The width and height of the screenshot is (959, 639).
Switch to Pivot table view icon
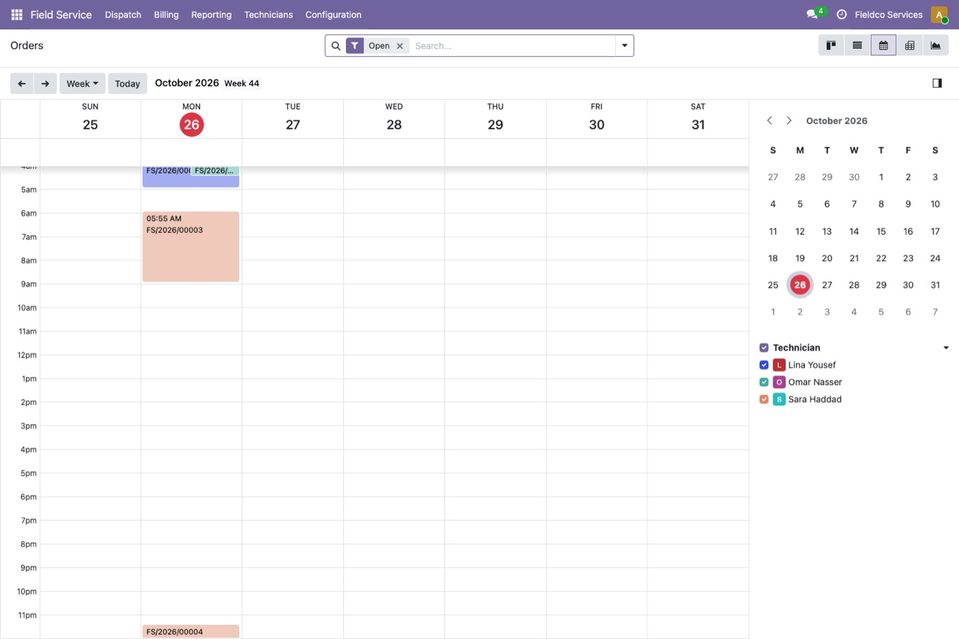click(x=909, y=45)
